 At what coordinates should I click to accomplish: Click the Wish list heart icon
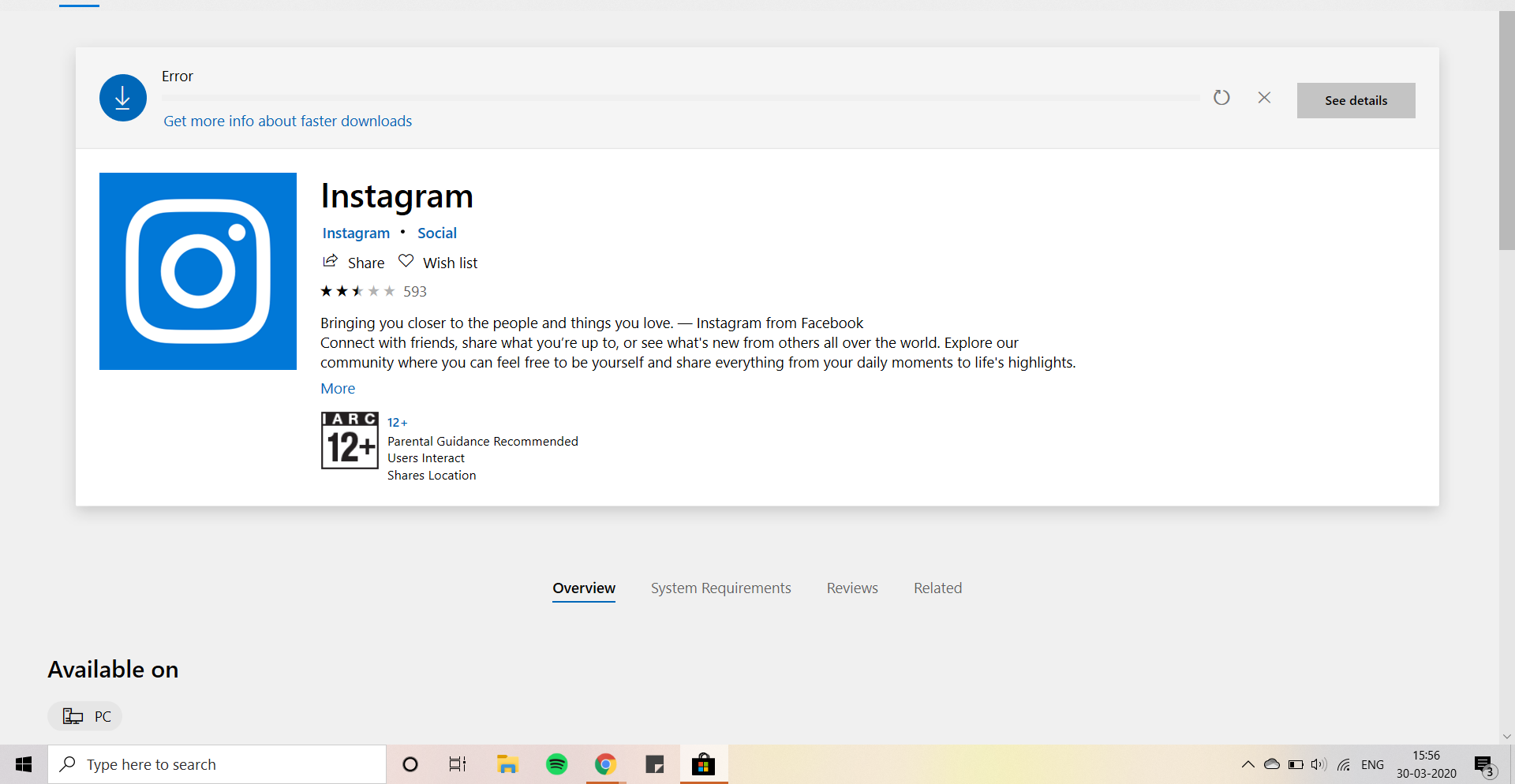tap(406, 261)
